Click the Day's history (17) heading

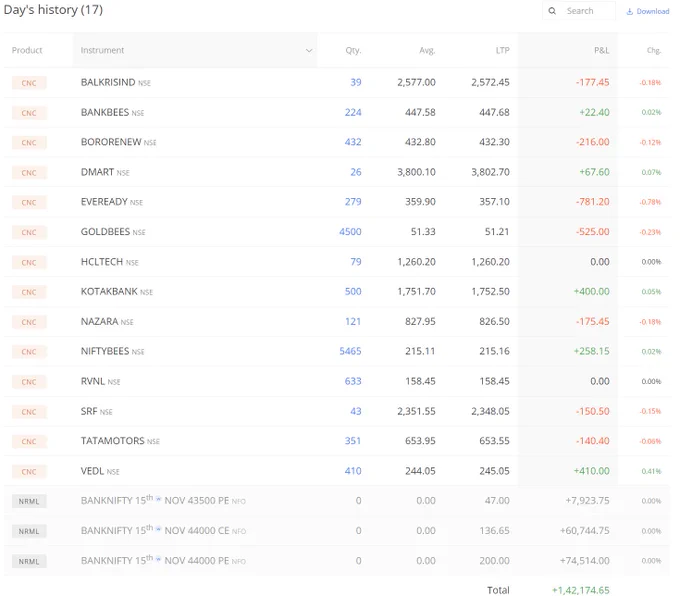[x=53, y=10]
